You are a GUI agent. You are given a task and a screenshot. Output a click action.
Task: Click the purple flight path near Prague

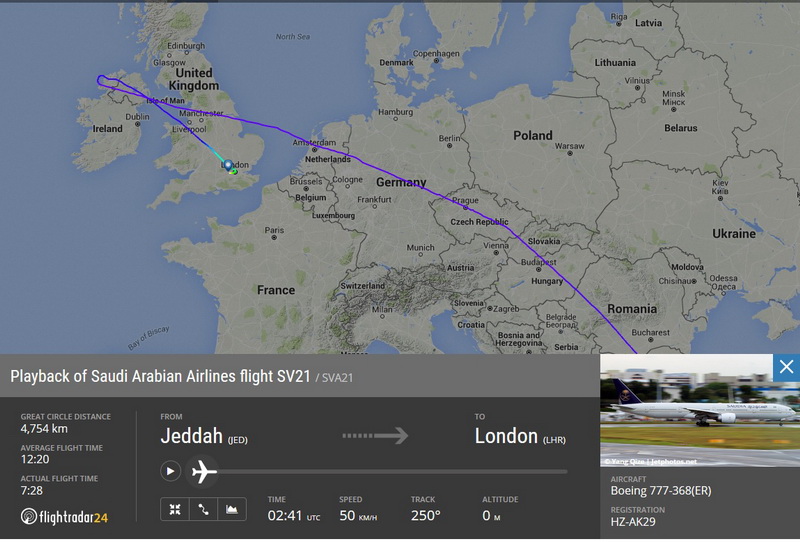461,204
